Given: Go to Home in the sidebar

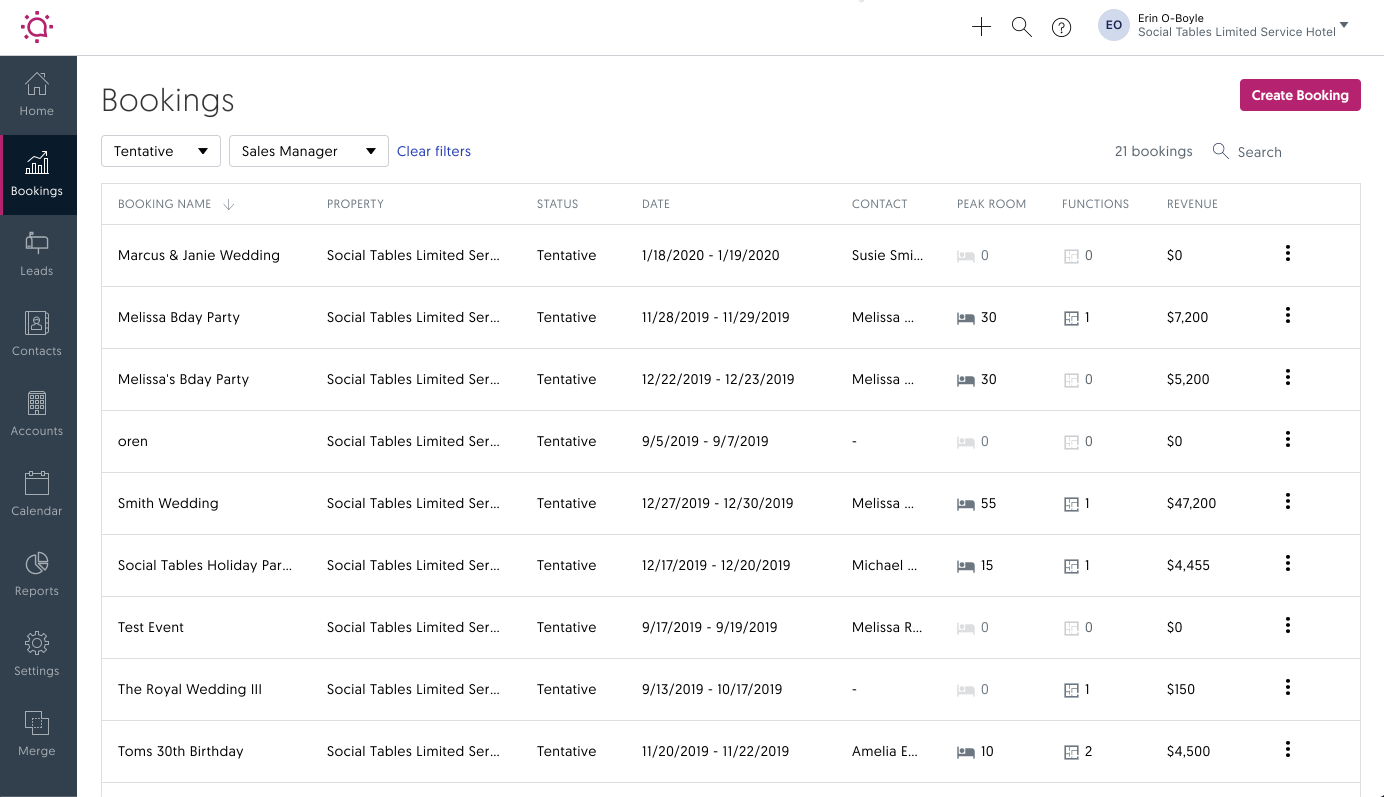Looking at the screenshot, I should pos(37,93).
